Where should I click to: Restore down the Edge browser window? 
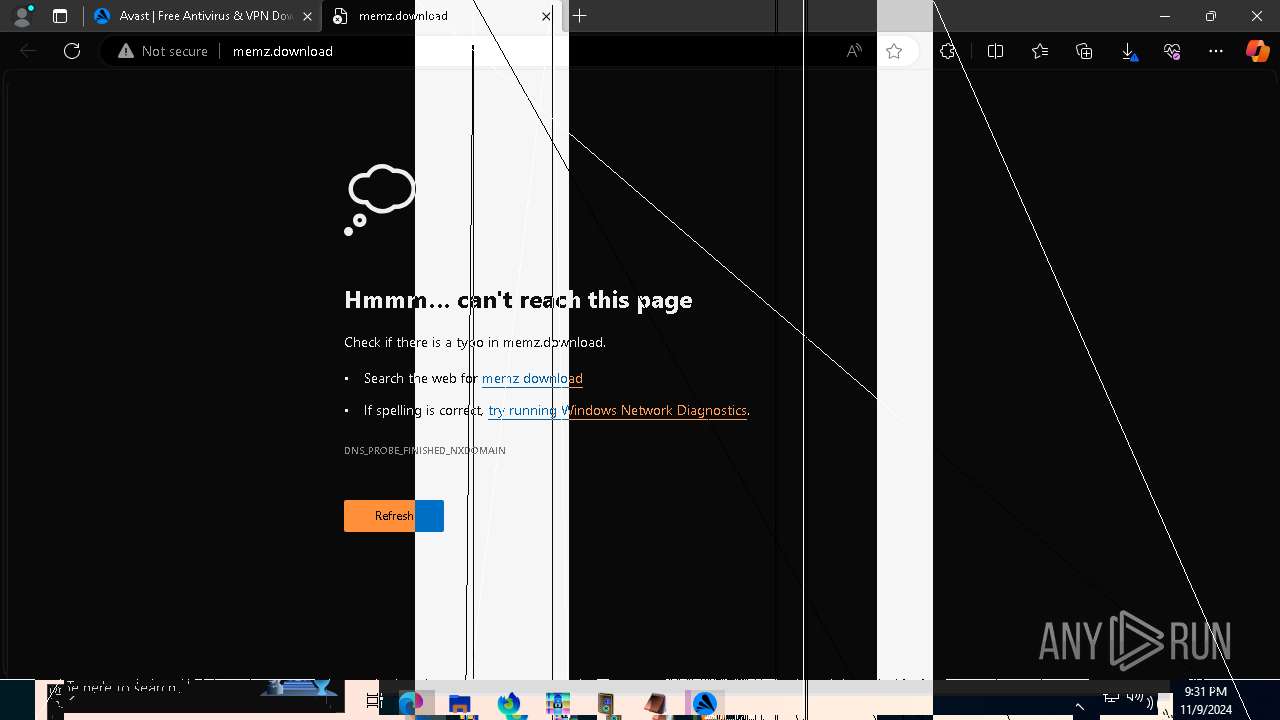click(x=1211, y=16)
